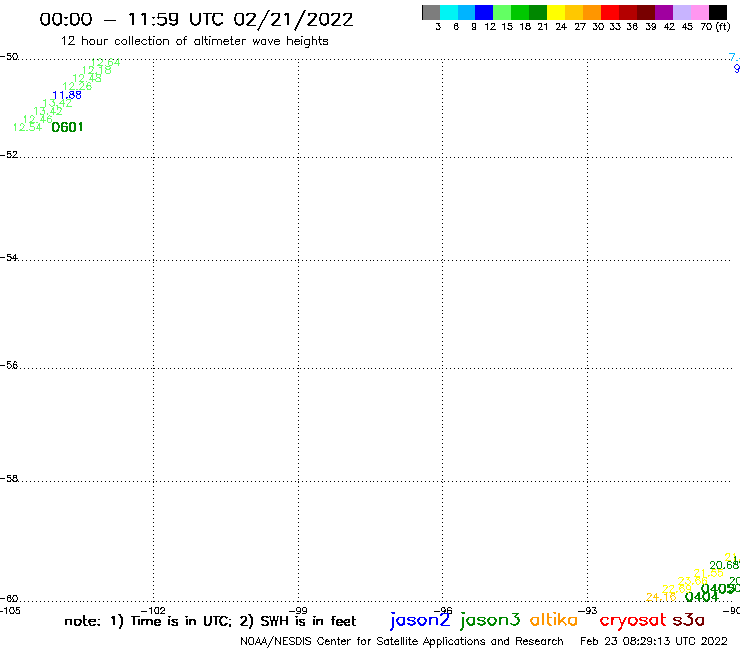Click the title '00:00 – 11:59 UTC 02/21/2022'
740x650 pixels.
196,19
